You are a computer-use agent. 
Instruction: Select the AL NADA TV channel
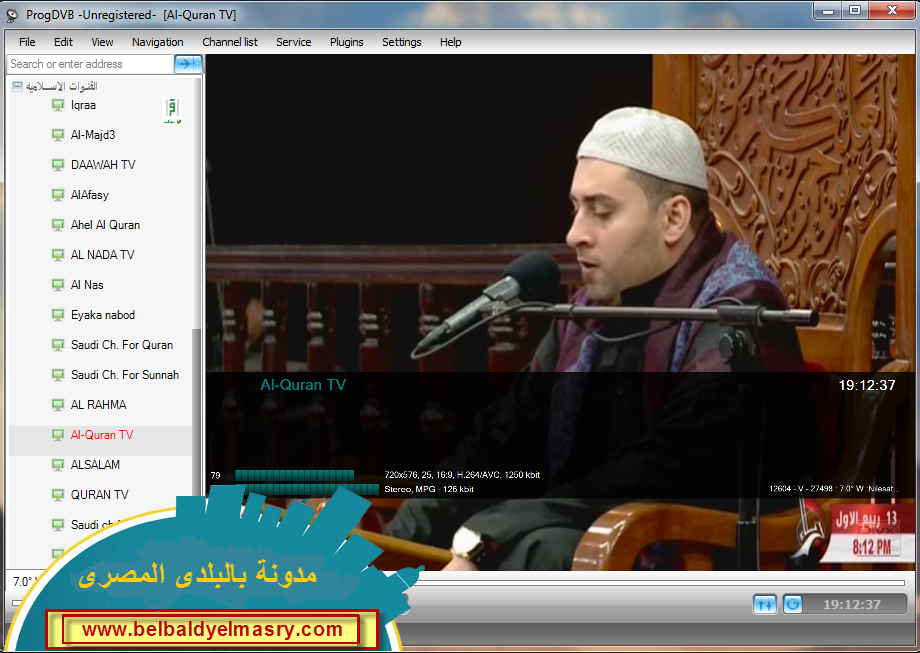102,255
